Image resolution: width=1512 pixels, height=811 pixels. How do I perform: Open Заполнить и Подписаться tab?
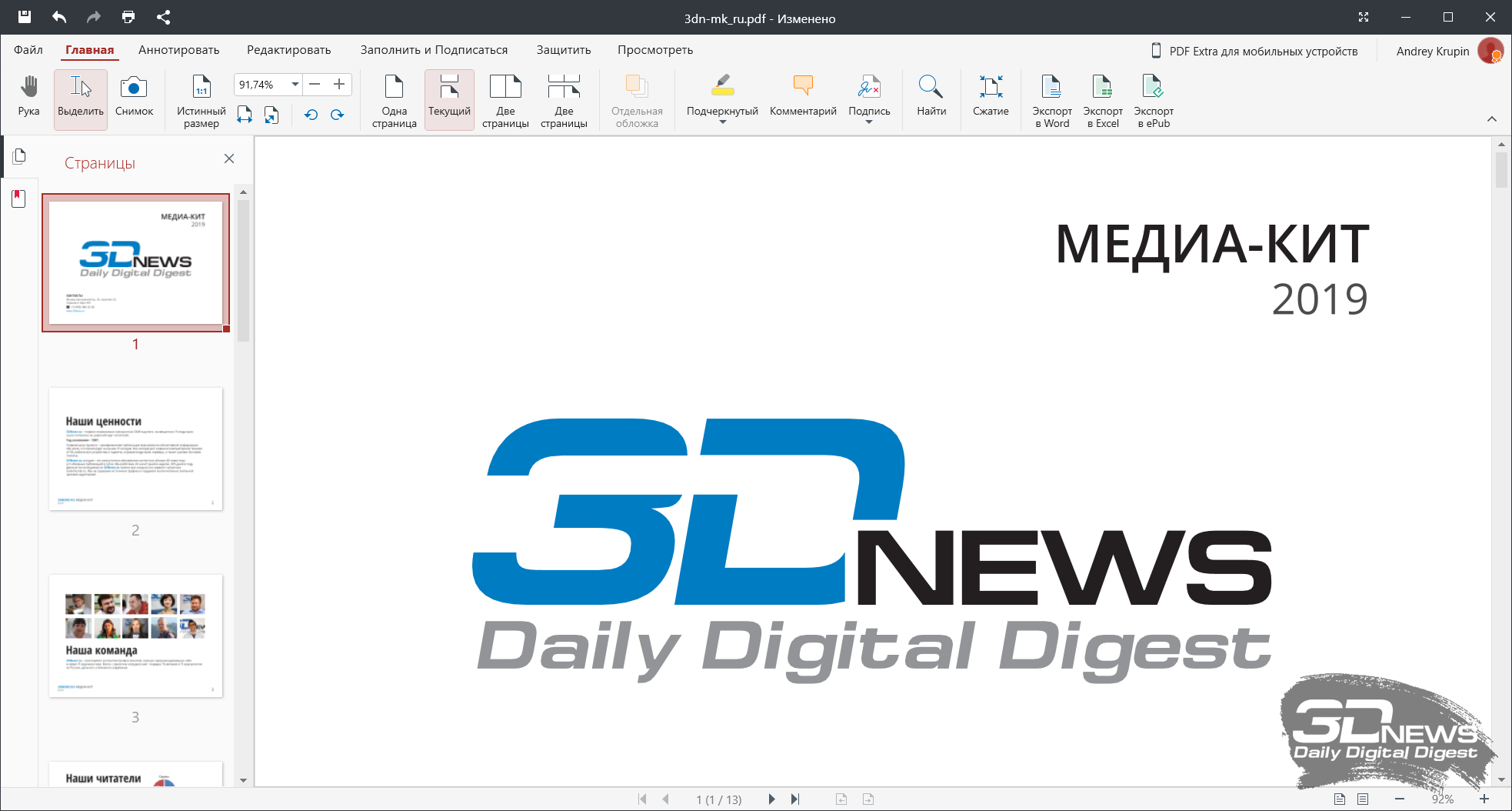(434, 50)
